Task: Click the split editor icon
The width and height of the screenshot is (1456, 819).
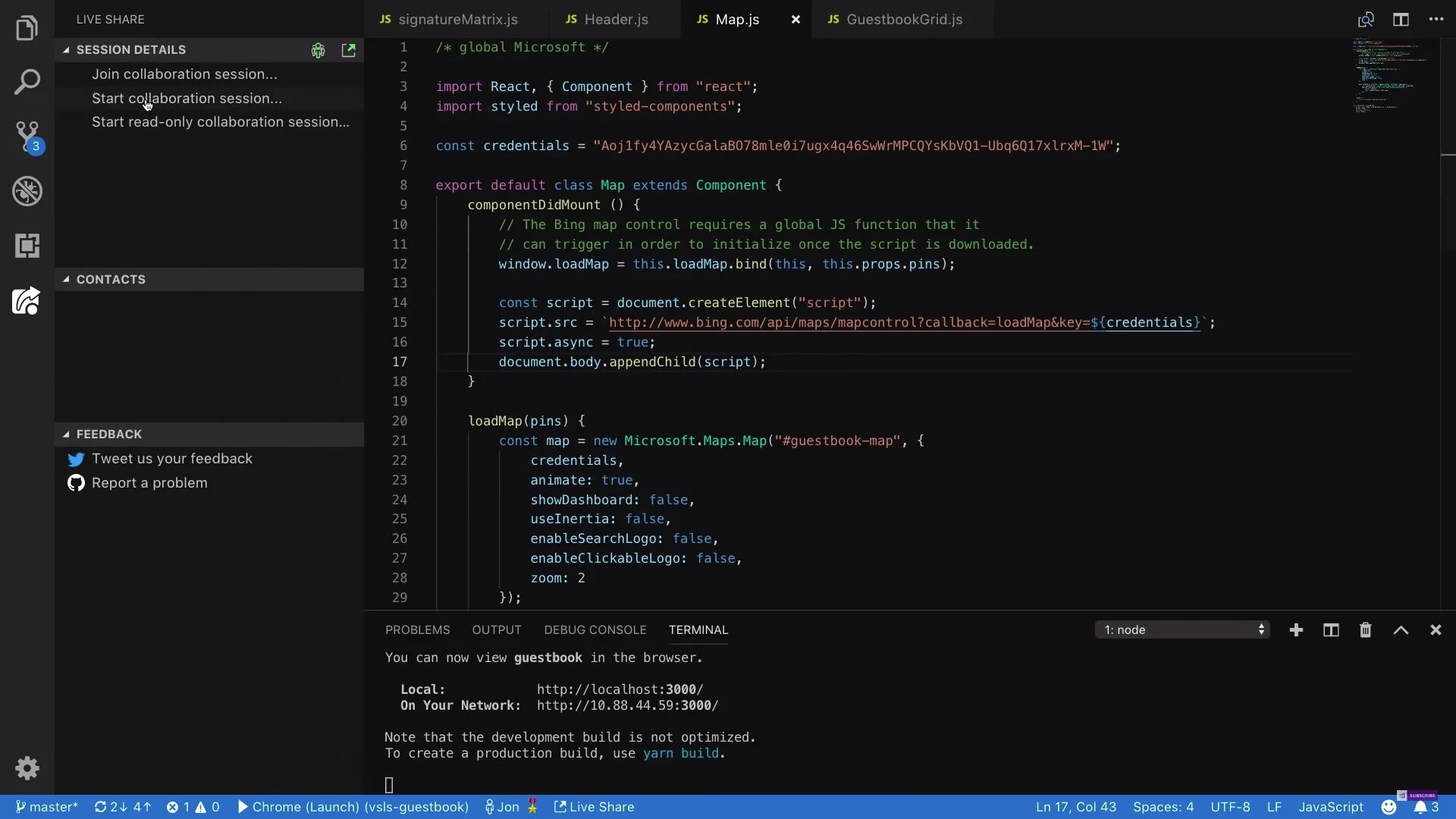Action: pos(1401,20)
